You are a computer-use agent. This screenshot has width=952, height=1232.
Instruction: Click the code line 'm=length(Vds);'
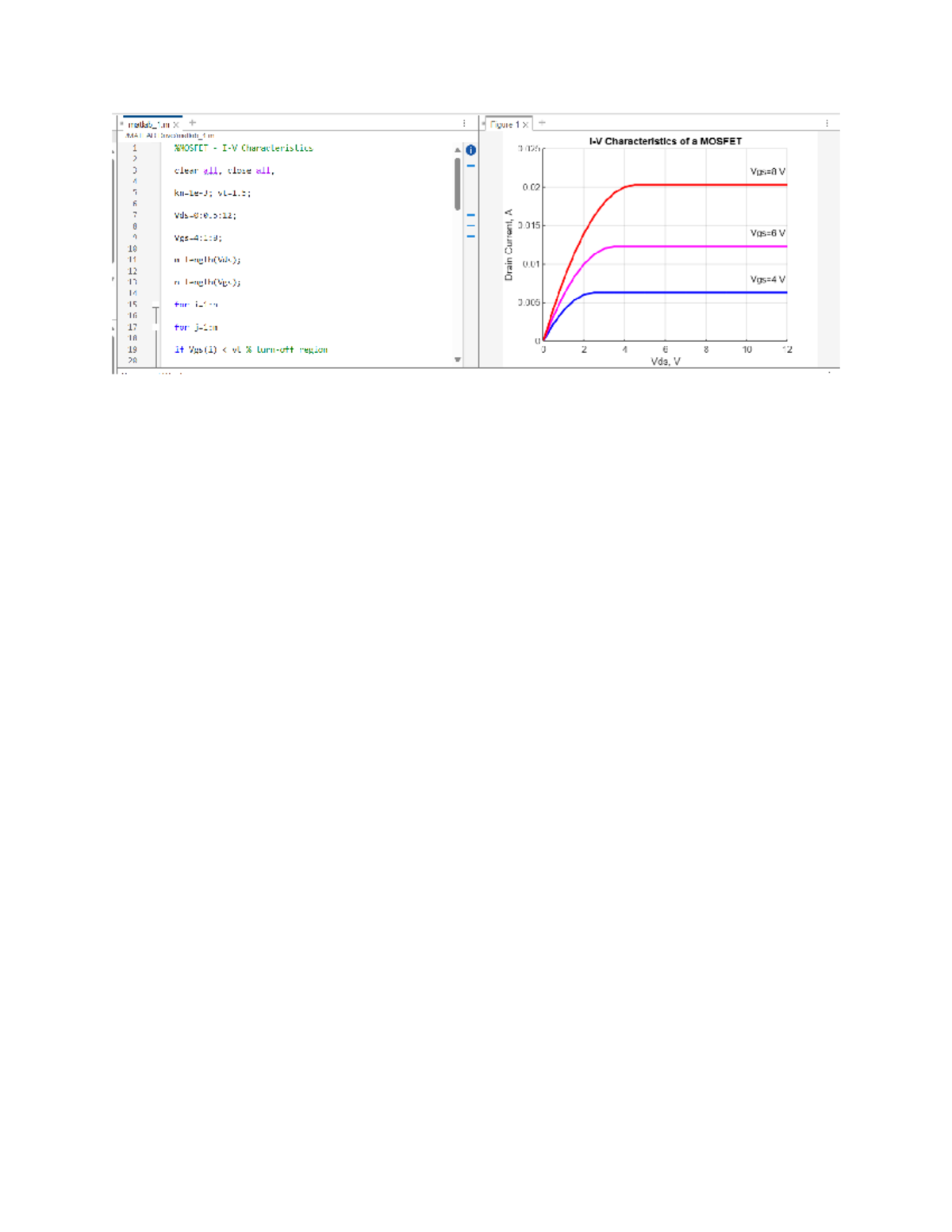pos(207,259)
